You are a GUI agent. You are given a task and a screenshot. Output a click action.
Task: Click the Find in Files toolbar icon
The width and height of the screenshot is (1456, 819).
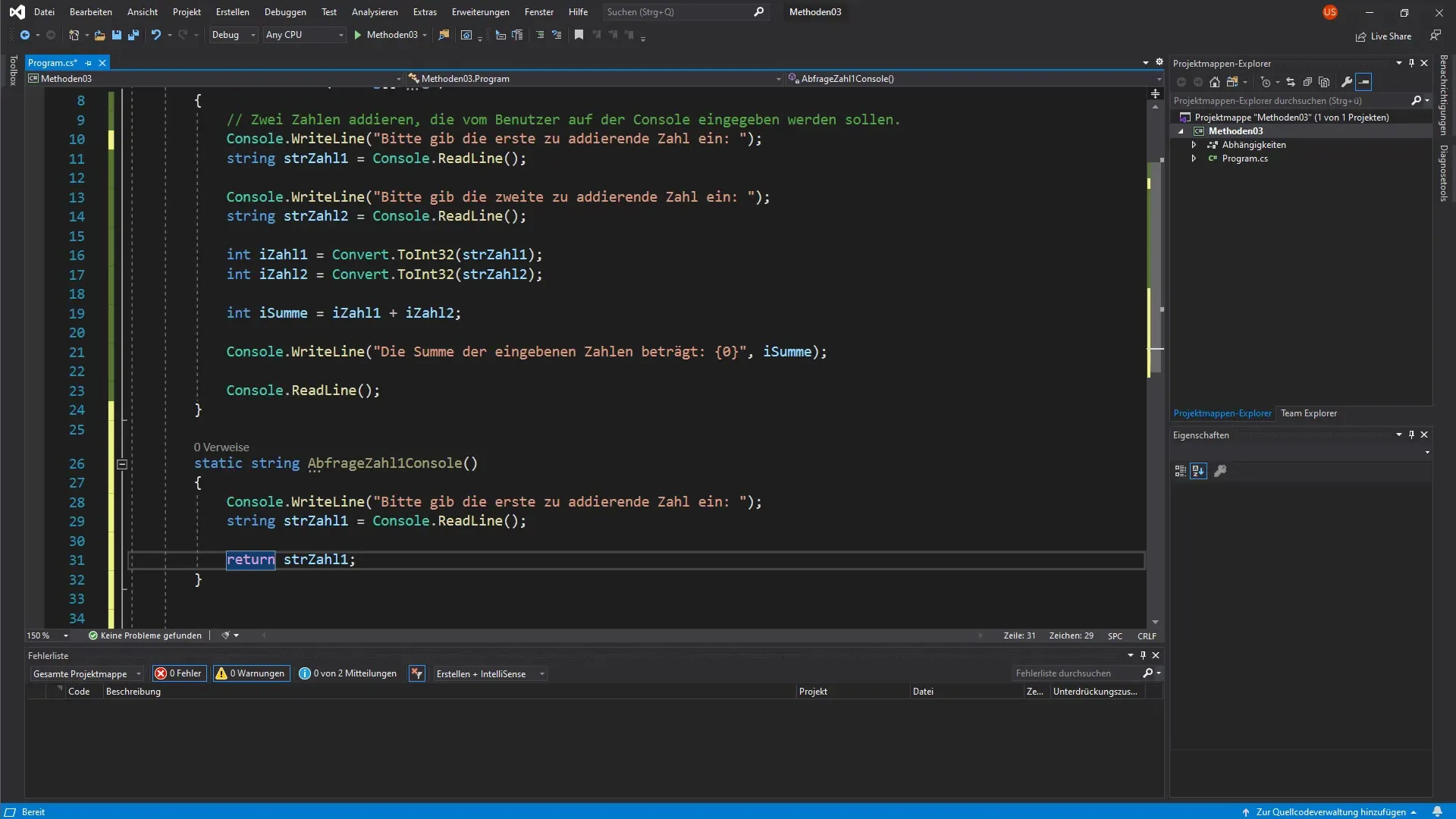click(444, 35)
